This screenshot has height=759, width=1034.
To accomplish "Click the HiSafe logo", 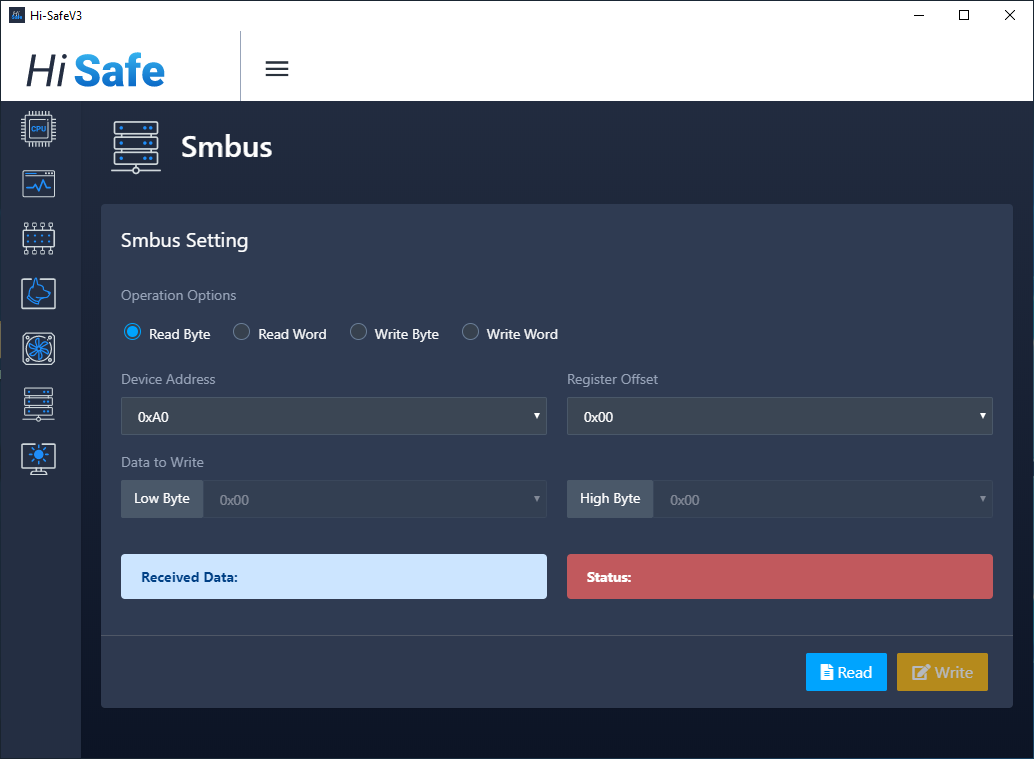I will click(x=96, y=70).
